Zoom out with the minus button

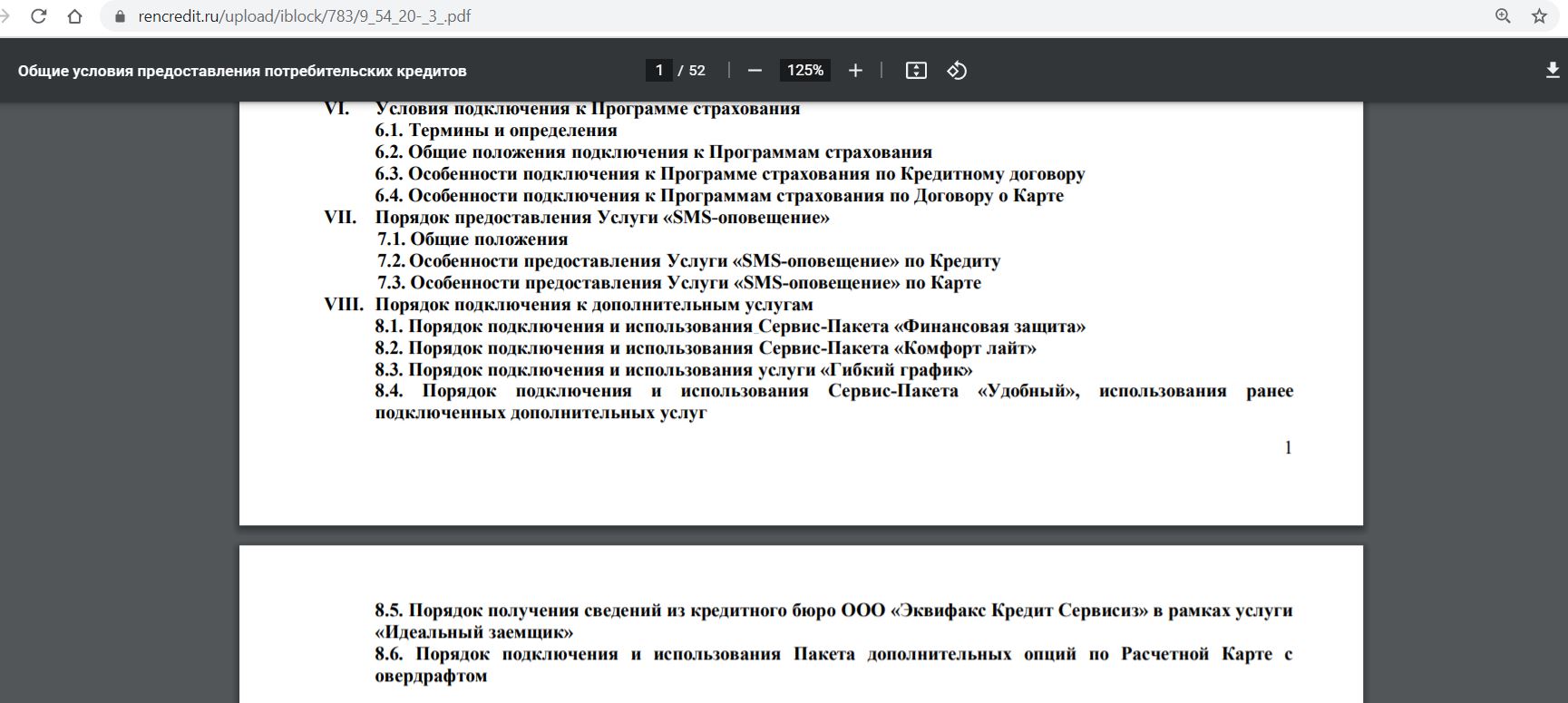(x=755, y=71)
